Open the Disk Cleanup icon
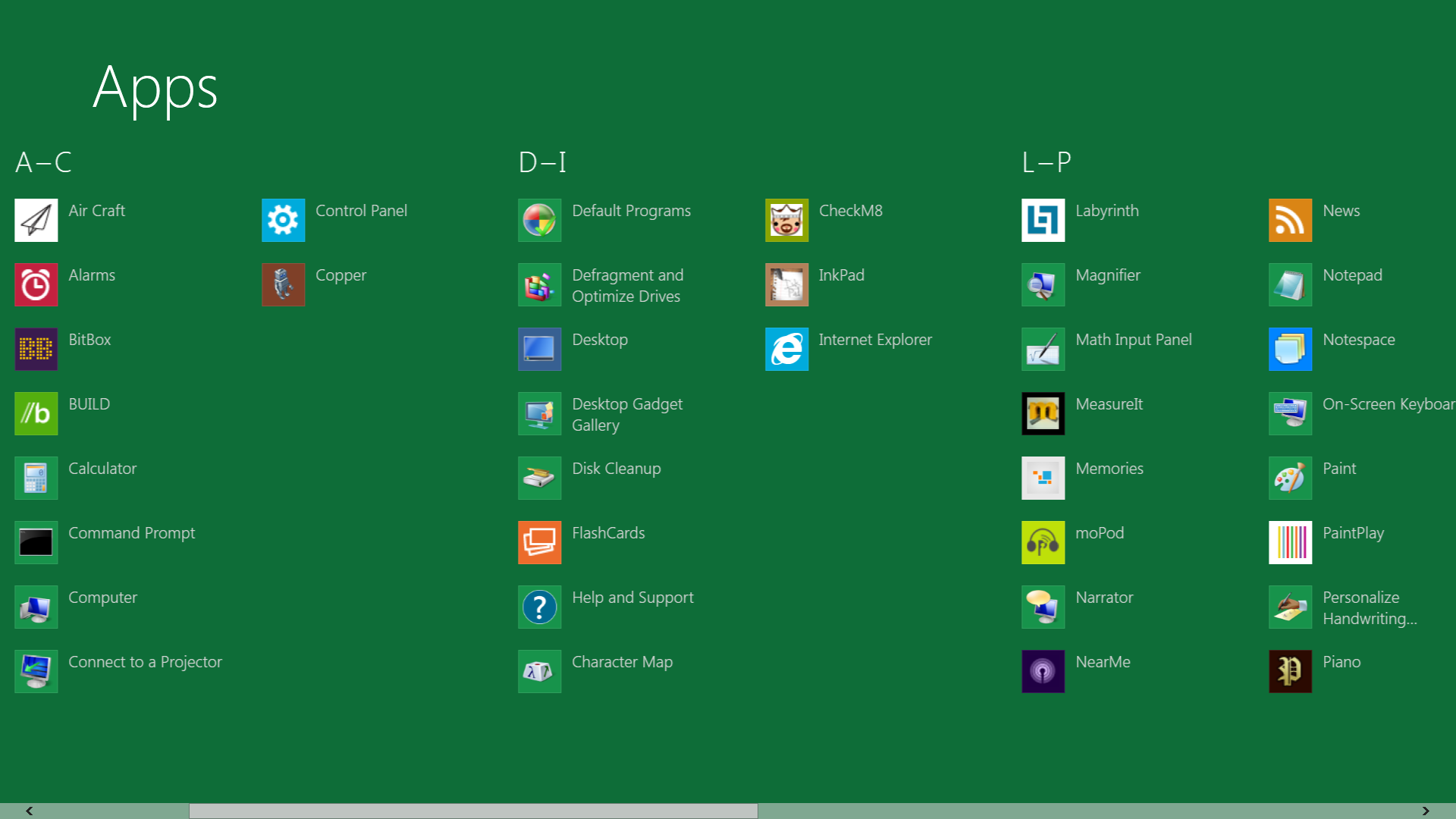The height and width of the screenshot is (819, 1456). click(x=540, y=478)
